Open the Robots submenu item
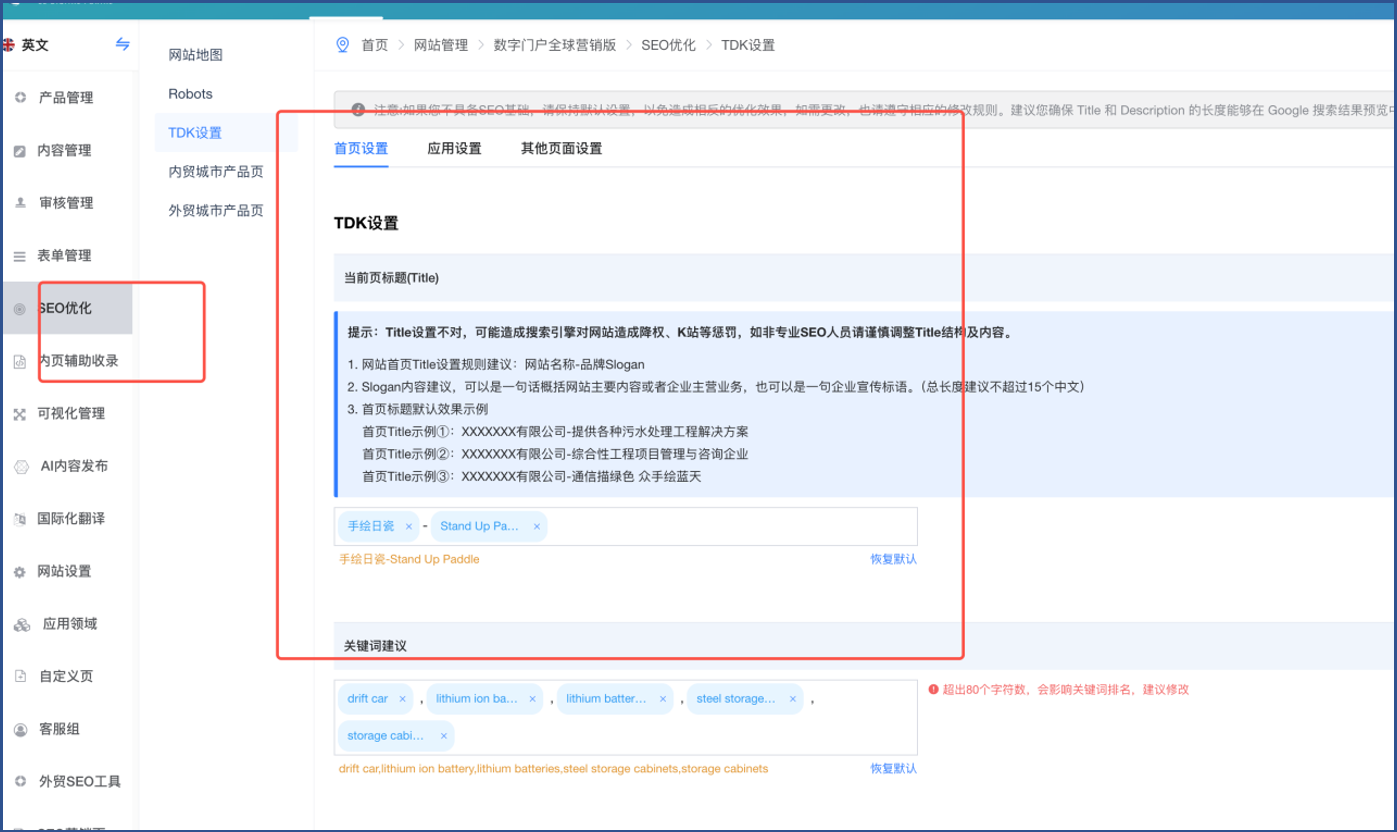This screenshot has height=832, width=1397. pos(190,94)
